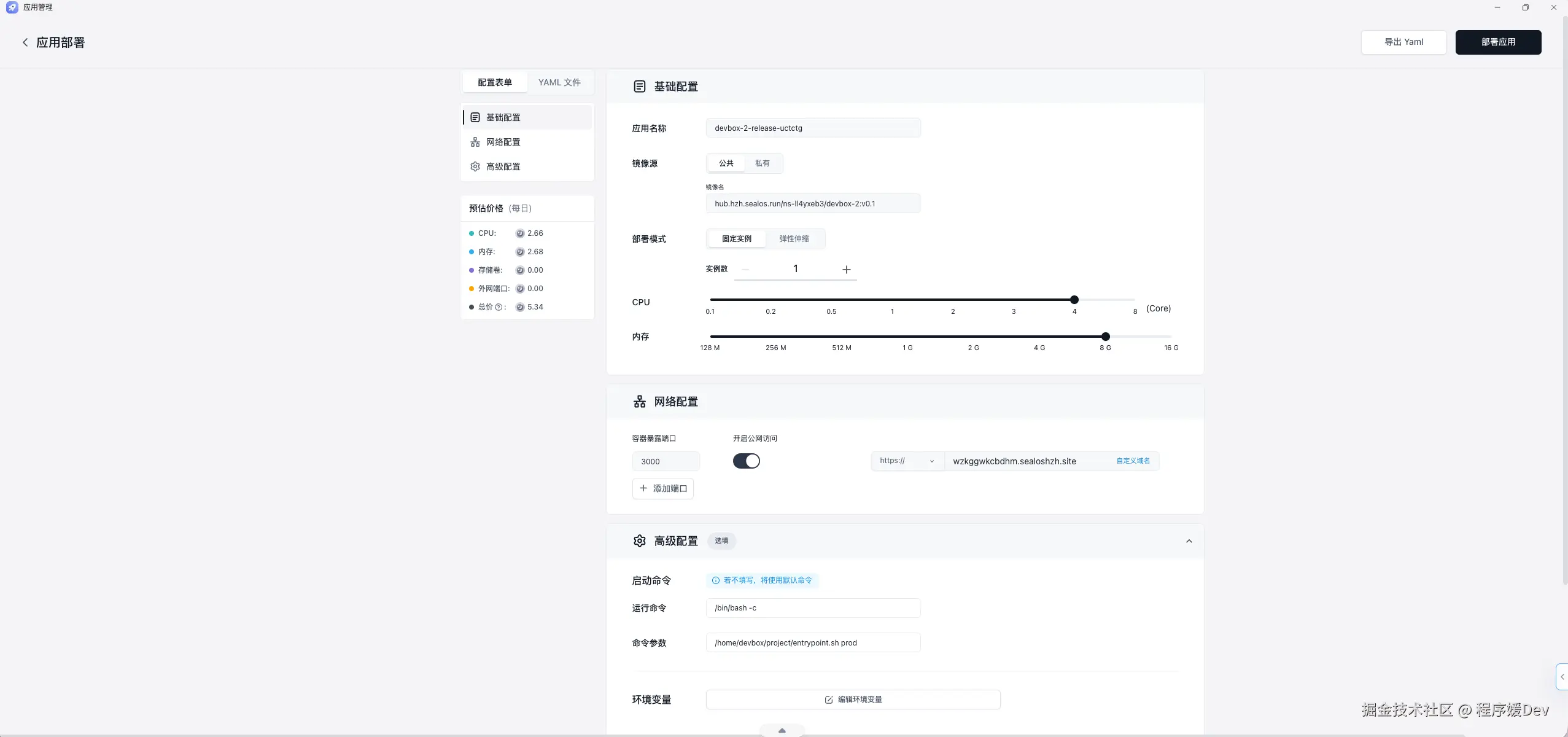This screenshot has width=1568, height=737.
Task: Click the plus icon to increase 实例数
Action: click(x=846, y=270)
